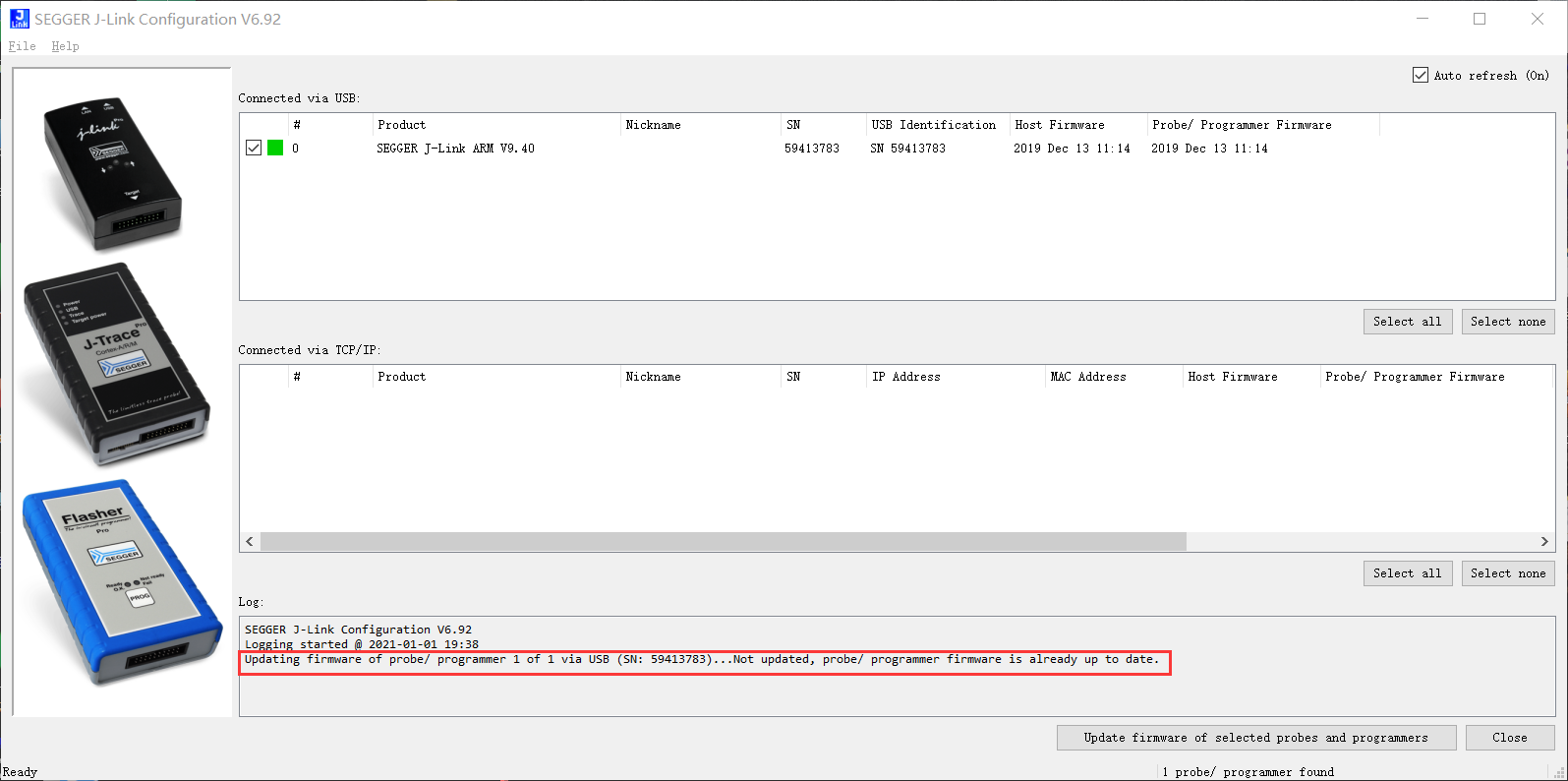Click the J-Trace Pro probe image

click(116, 364)
